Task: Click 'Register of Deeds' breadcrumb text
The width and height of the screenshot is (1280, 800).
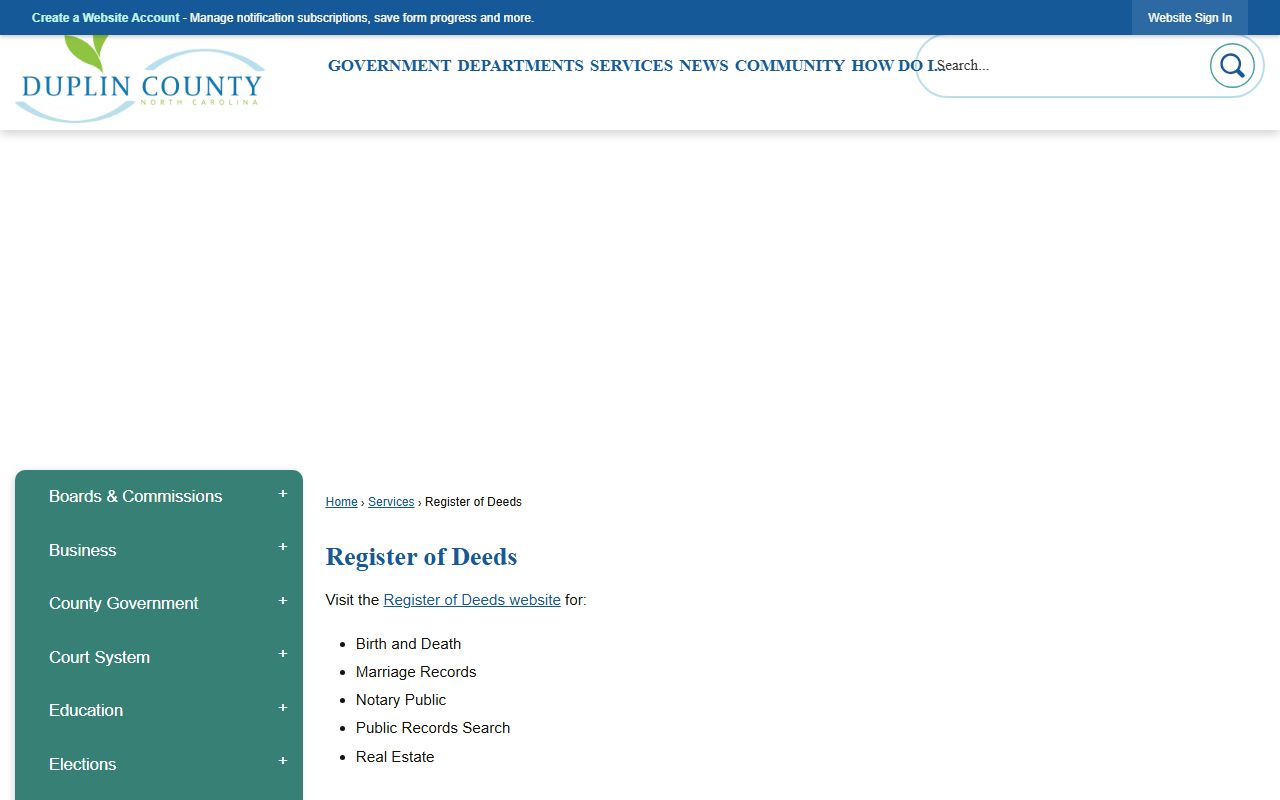Action: point(473,502)
